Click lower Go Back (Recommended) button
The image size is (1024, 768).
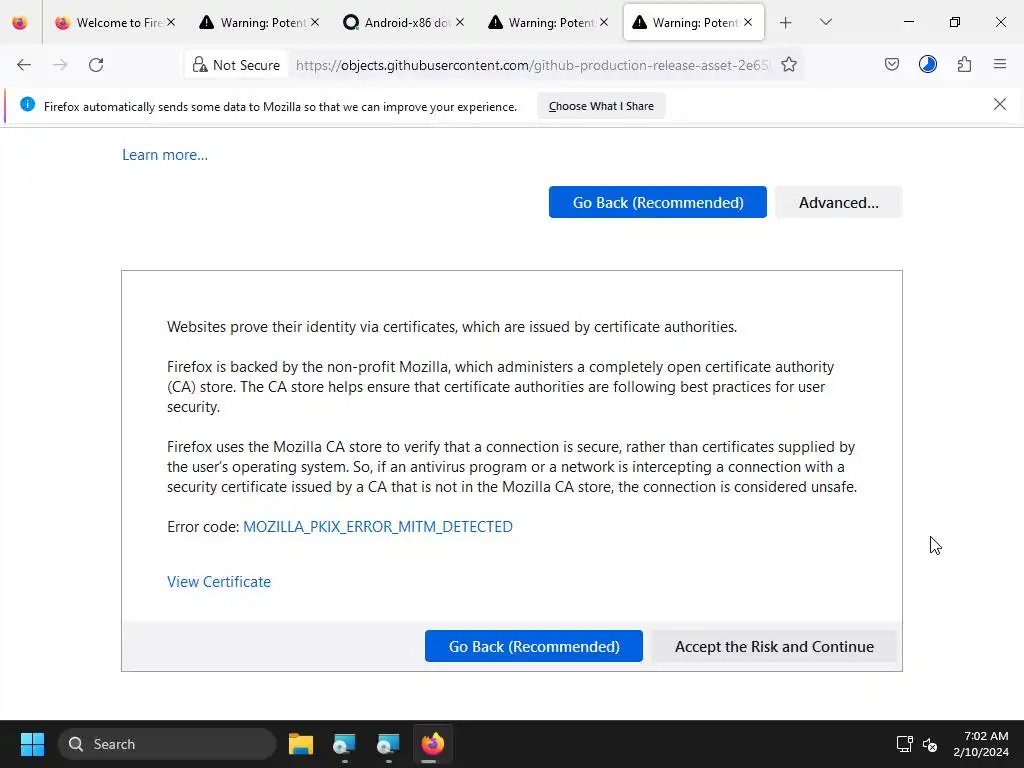pyautogui.click(x=534, y=646)
